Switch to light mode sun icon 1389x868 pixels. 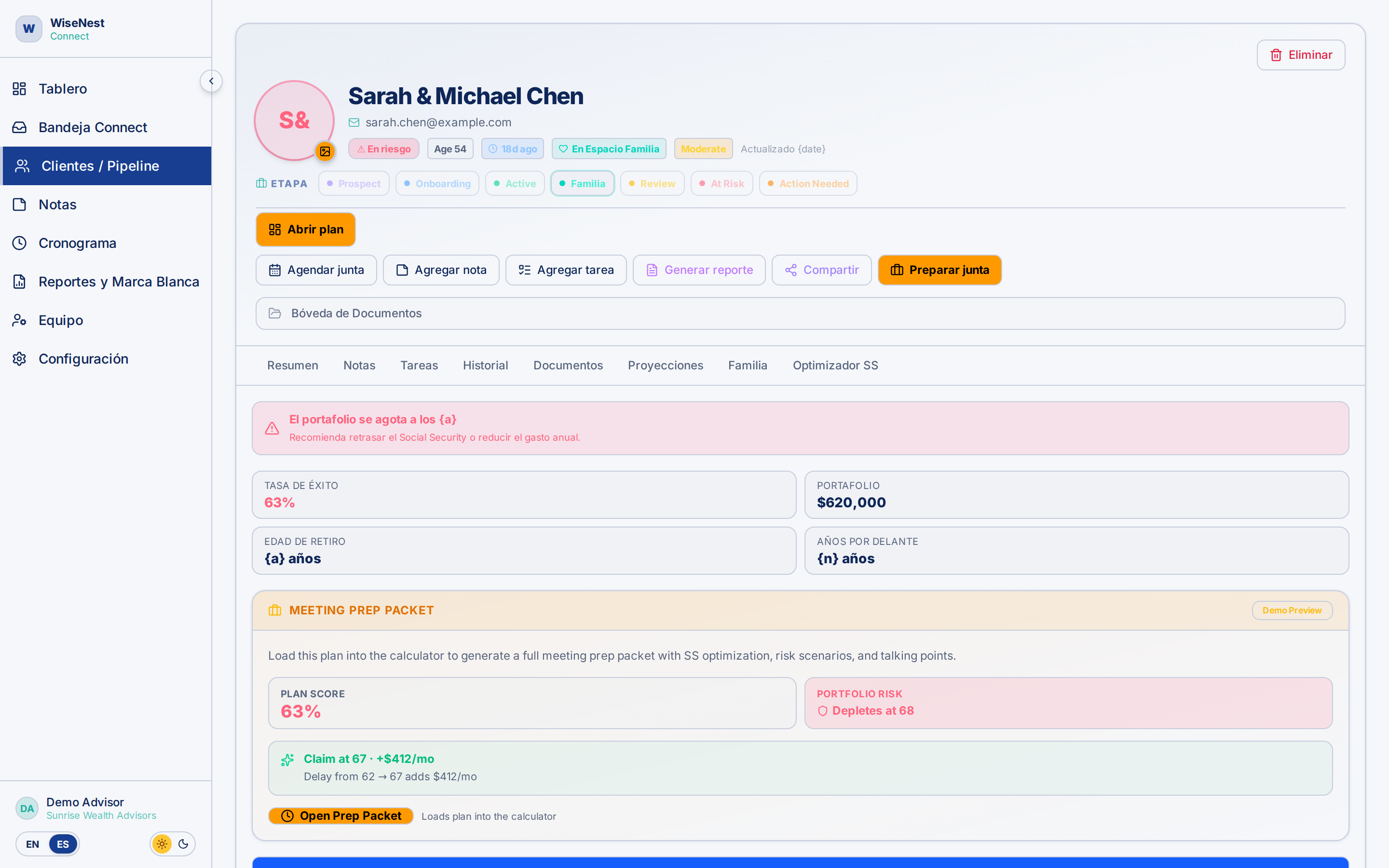click(162, 844)
